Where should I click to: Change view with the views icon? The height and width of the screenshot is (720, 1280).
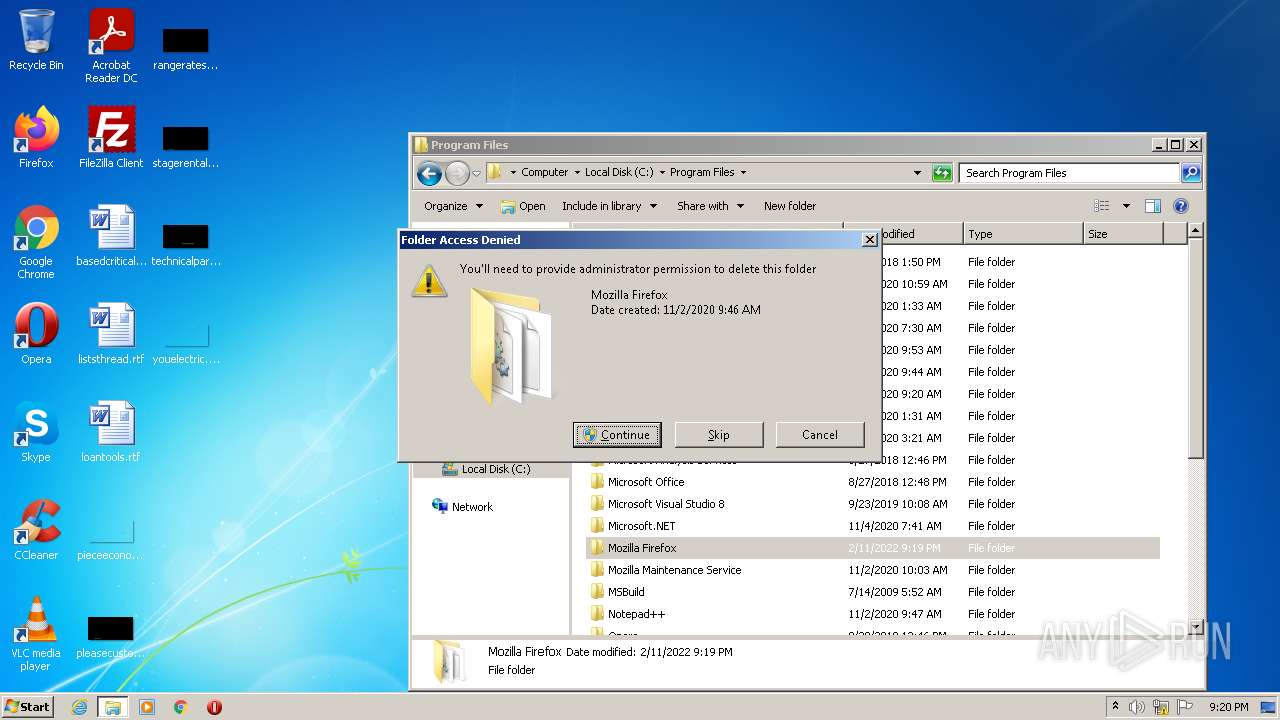pyautogui.click(x=1102, y=206)
